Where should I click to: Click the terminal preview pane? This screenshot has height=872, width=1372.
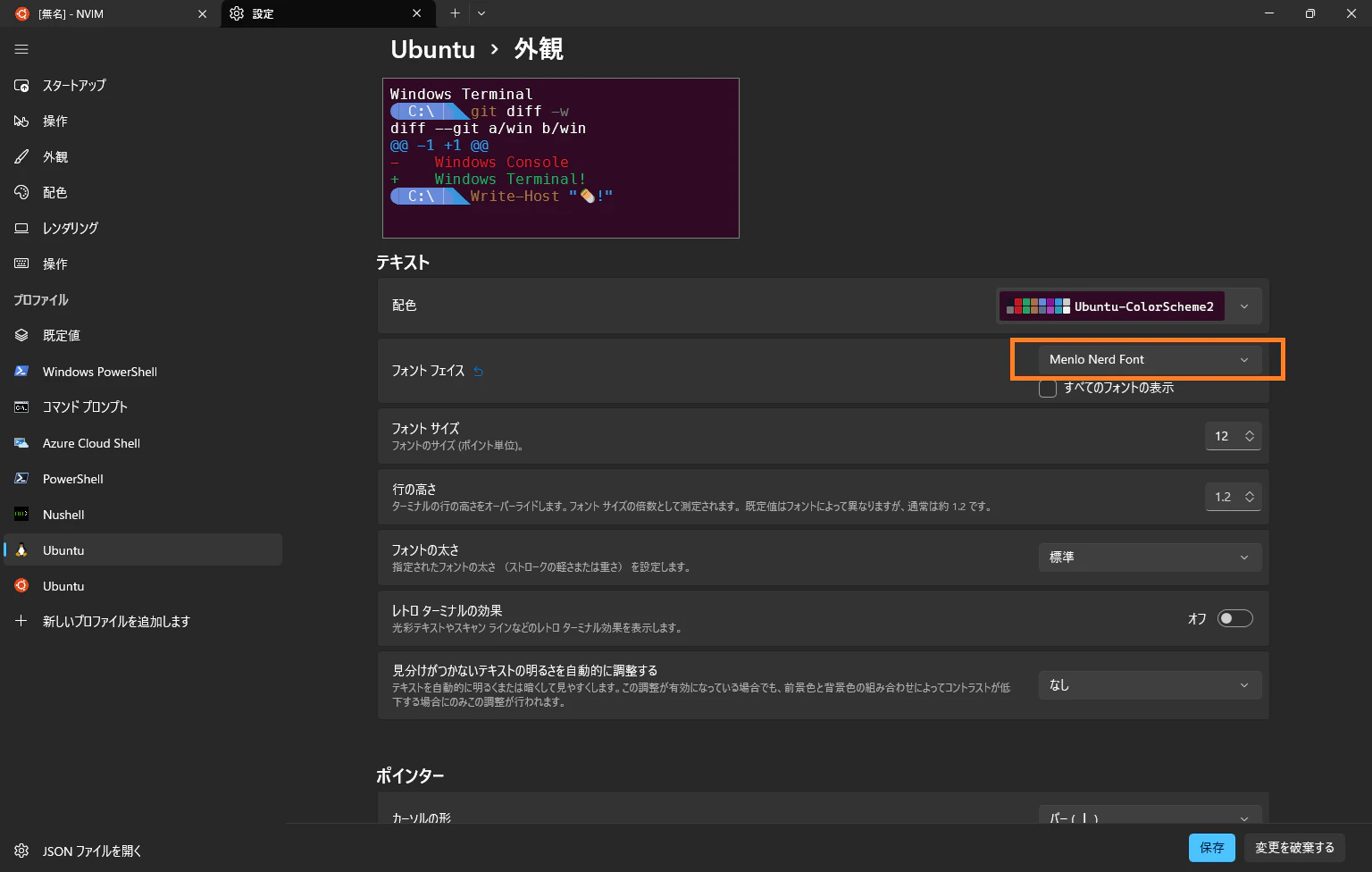pos(561,158)
